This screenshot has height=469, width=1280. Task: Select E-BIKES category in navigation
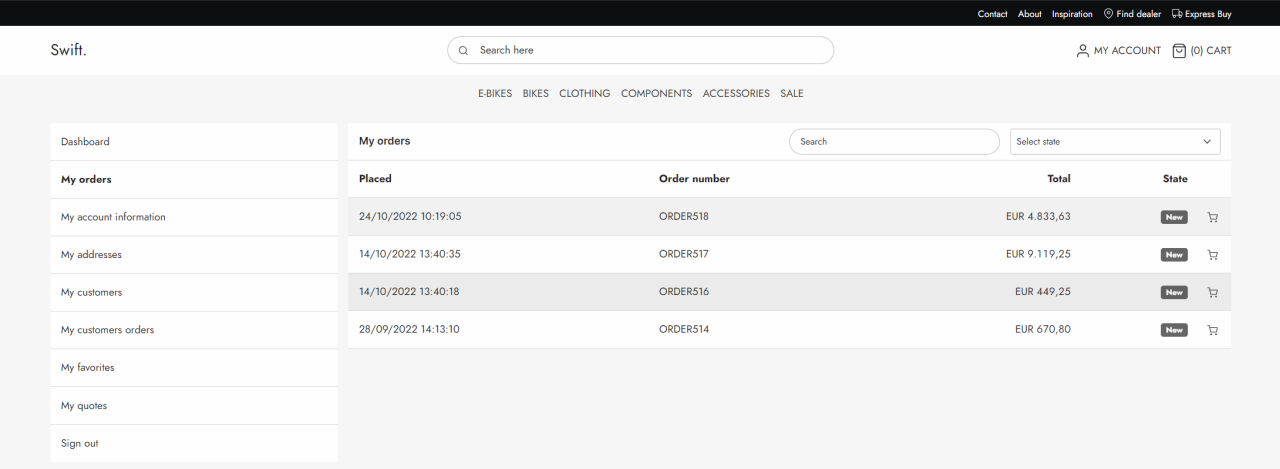pos(495,94)
